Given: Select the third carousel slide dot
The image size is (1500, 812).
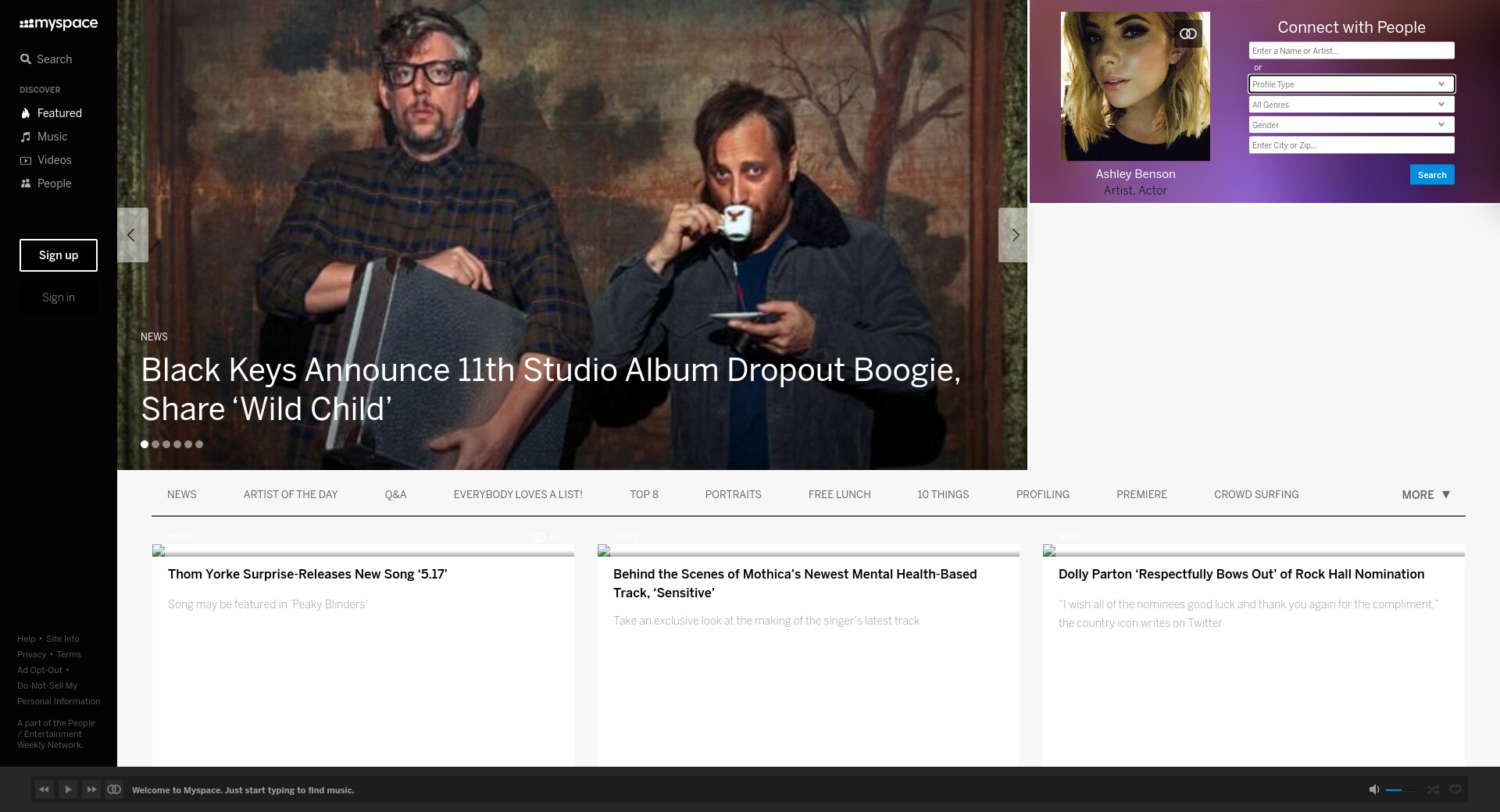Looking at the screenshot, I should point(166,444).
